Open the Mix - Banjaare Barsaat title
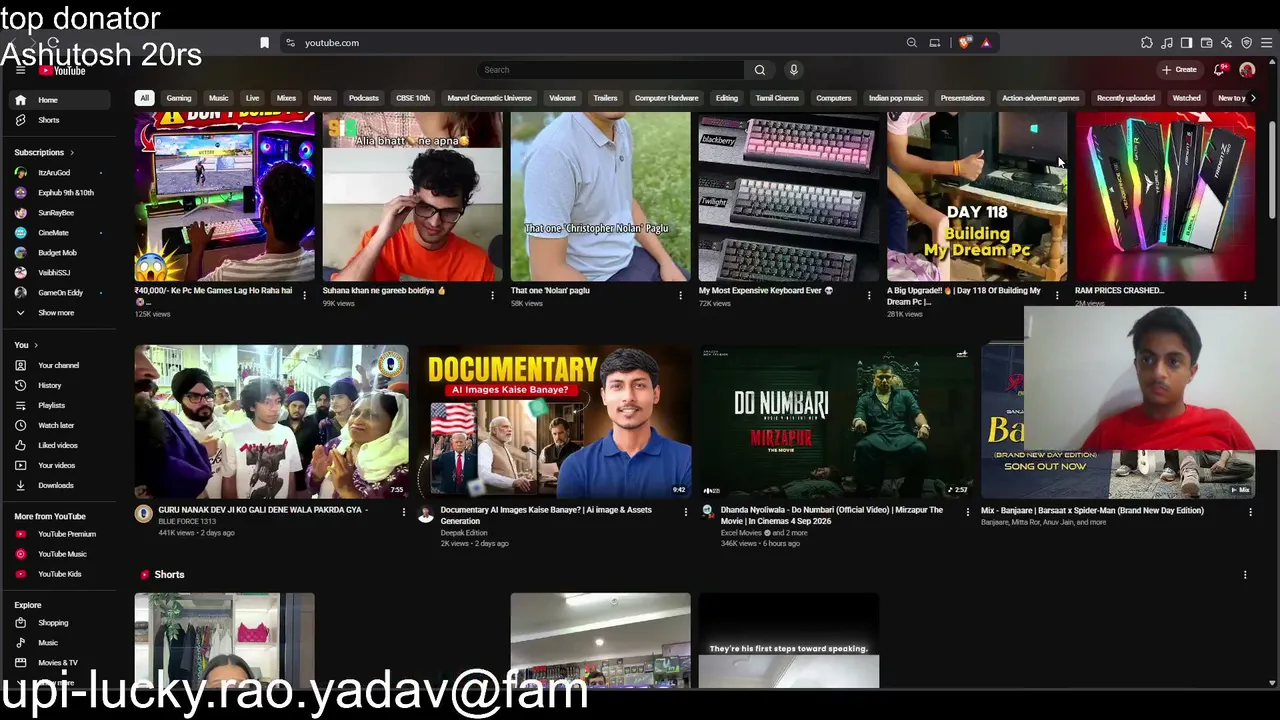Viewport: 1280px width, 720px height. pyautogui.click(x=1092, y=510)
